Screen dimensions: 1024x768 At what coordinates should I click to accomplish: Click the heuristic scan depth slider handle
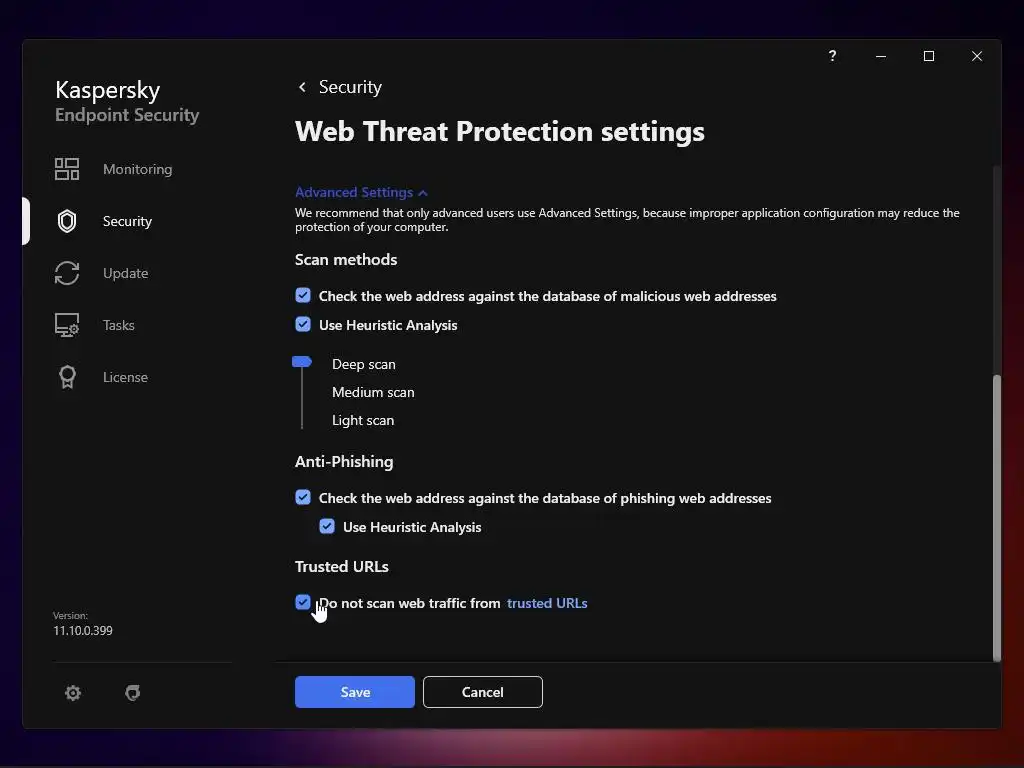click(302, 362)
